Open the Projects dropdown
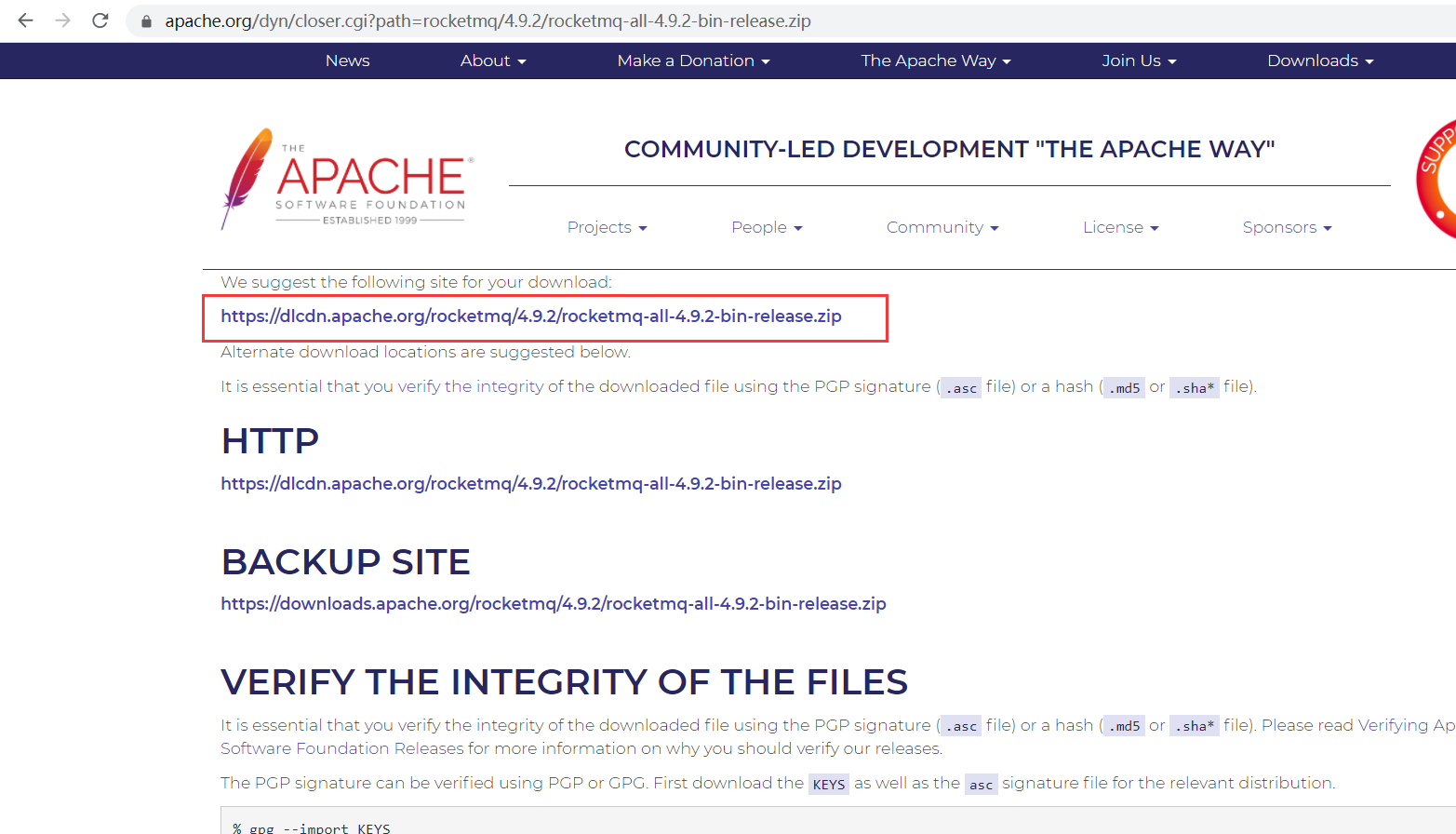This screenshot has height=834, width=1456. point(607,227)
